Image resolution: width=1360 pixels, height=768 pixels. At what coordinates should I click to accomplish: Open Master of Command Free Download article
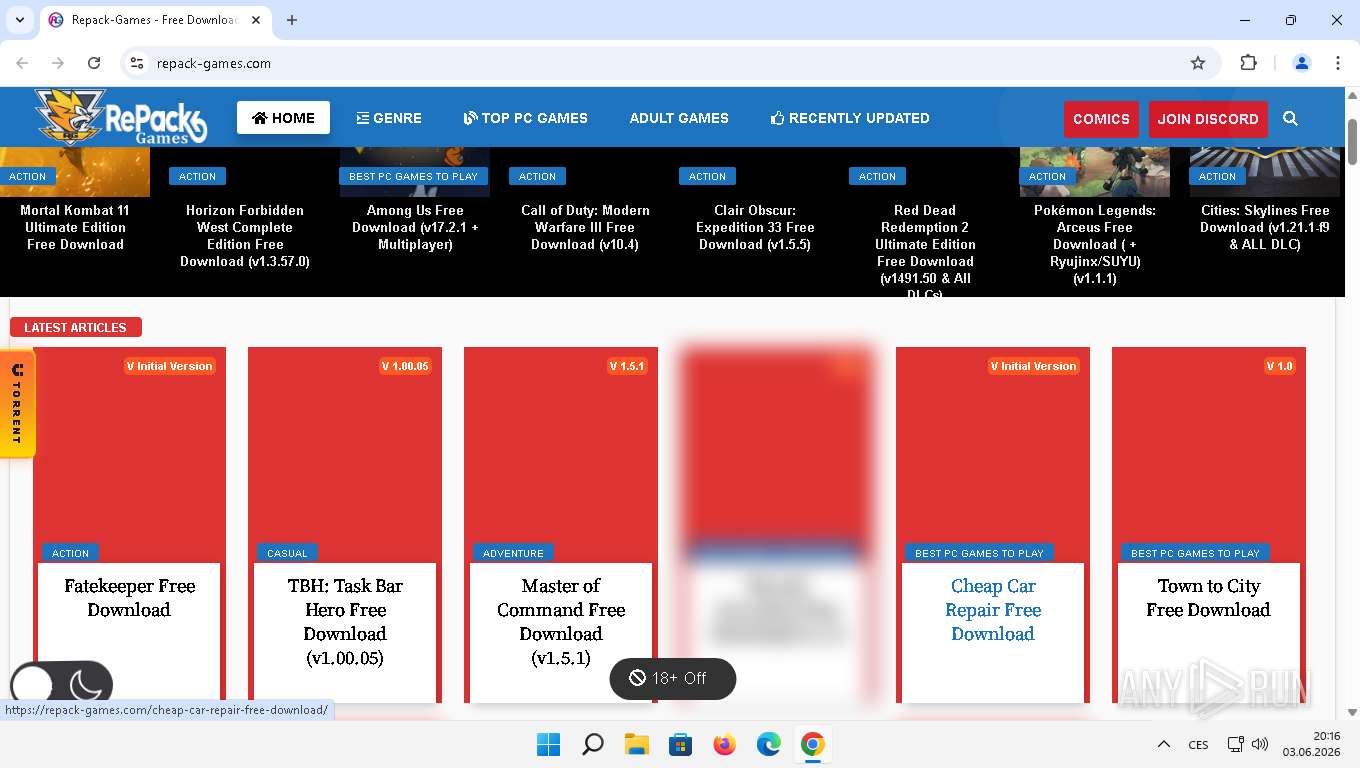click(x=561, y=622)
